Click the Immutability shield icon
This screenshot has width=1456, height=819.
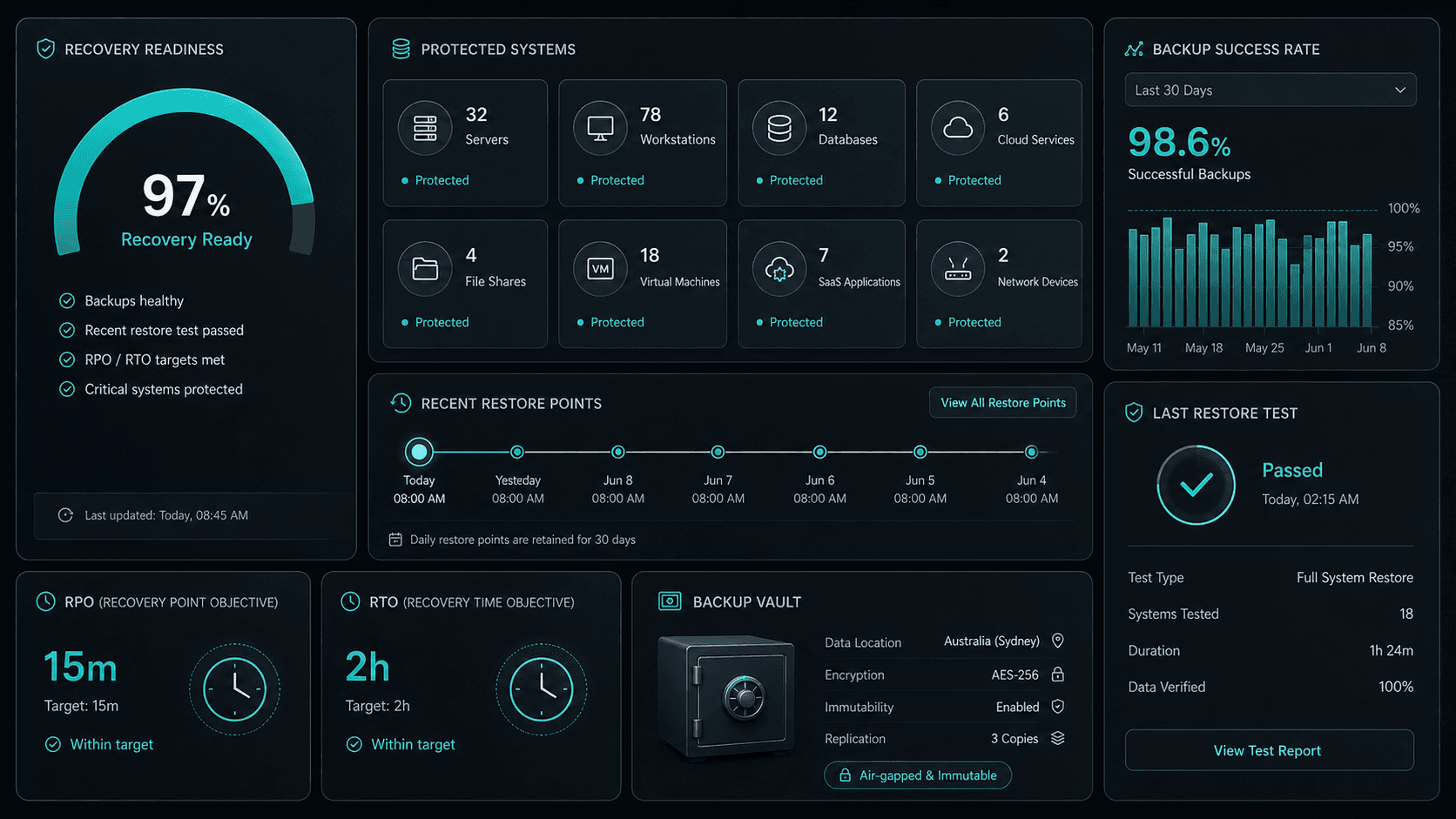click(x=1058, y=707)
